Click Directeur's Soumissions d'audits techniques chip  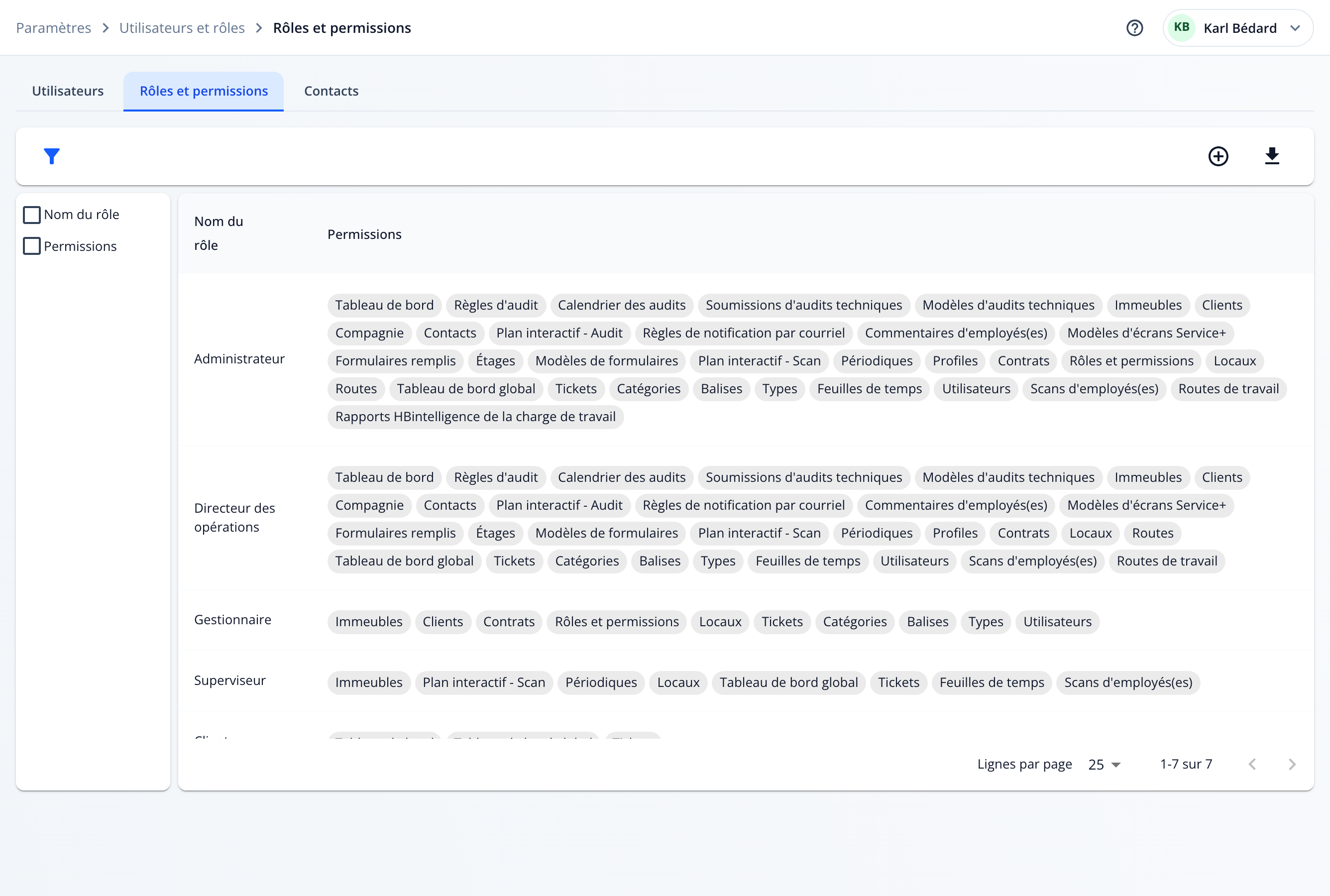coord(804,477)
